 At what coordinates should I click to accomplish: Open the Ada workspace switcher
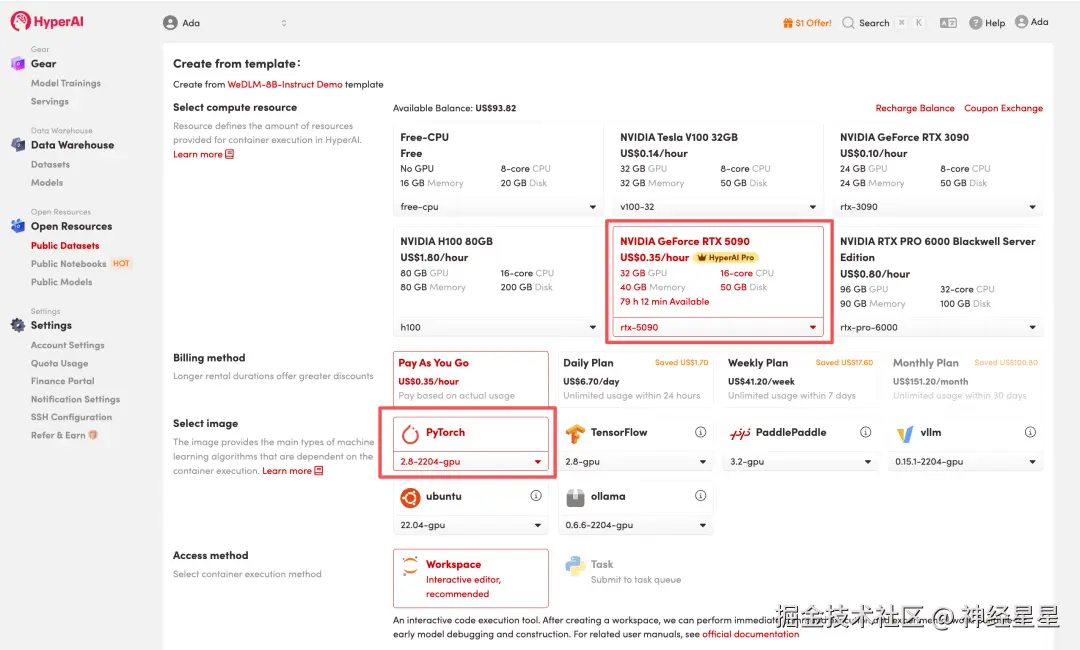coord(225,23)
